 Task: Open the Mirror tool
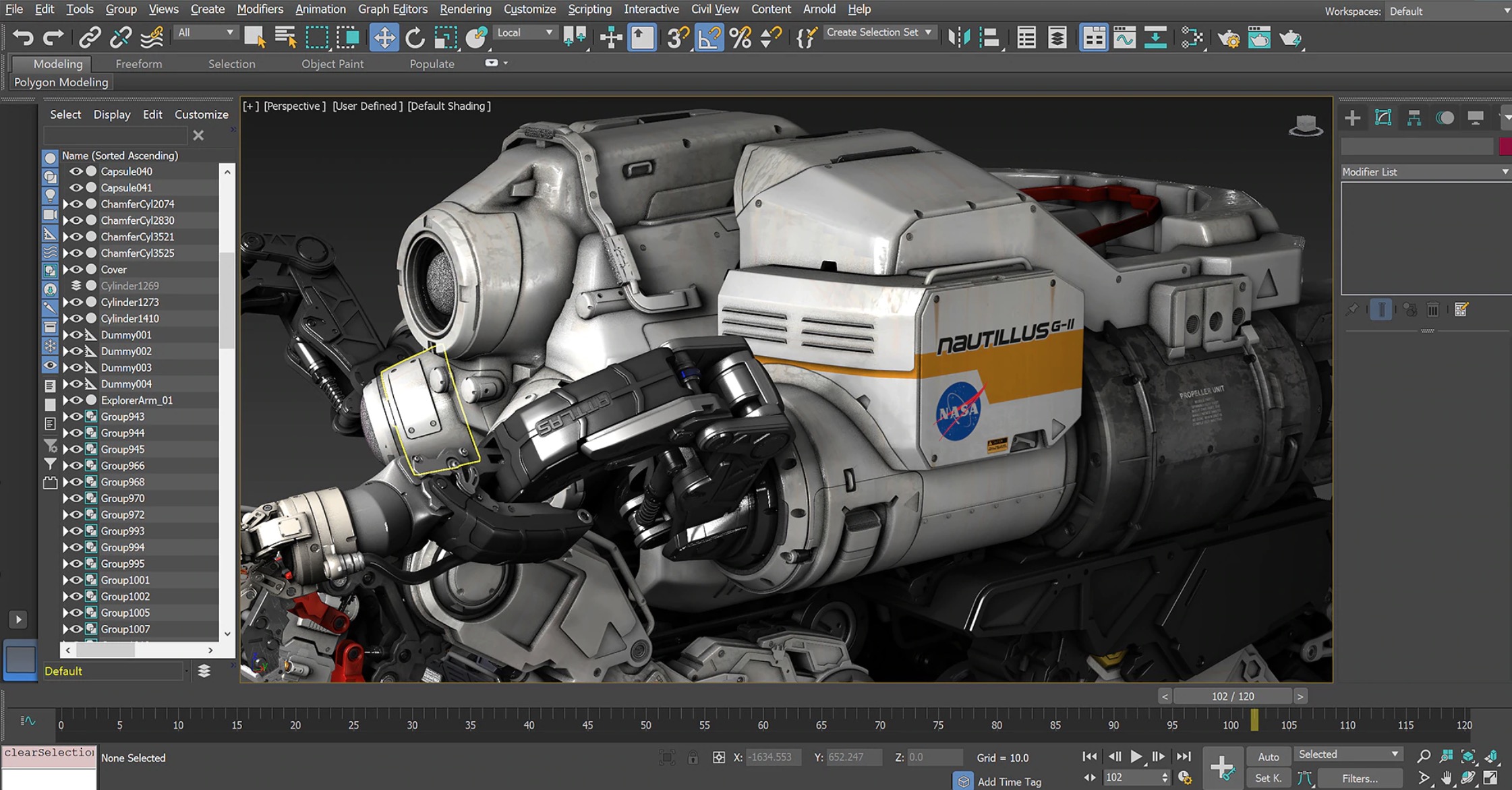[960, 38]
